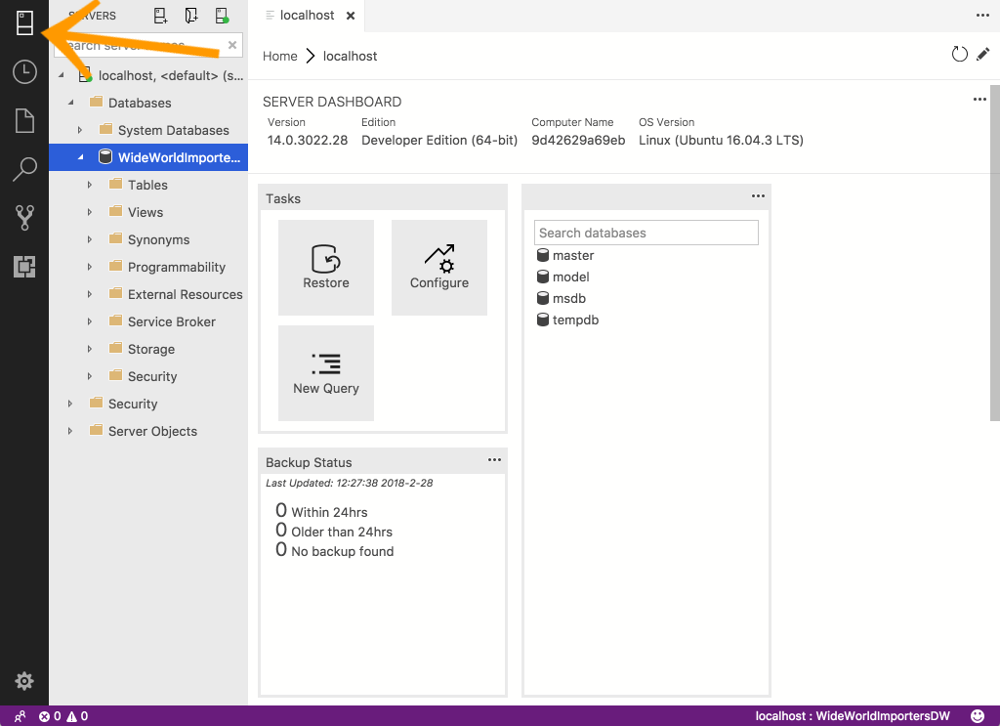Open Server Dashboard more options ellipsis

coord(980,99)
